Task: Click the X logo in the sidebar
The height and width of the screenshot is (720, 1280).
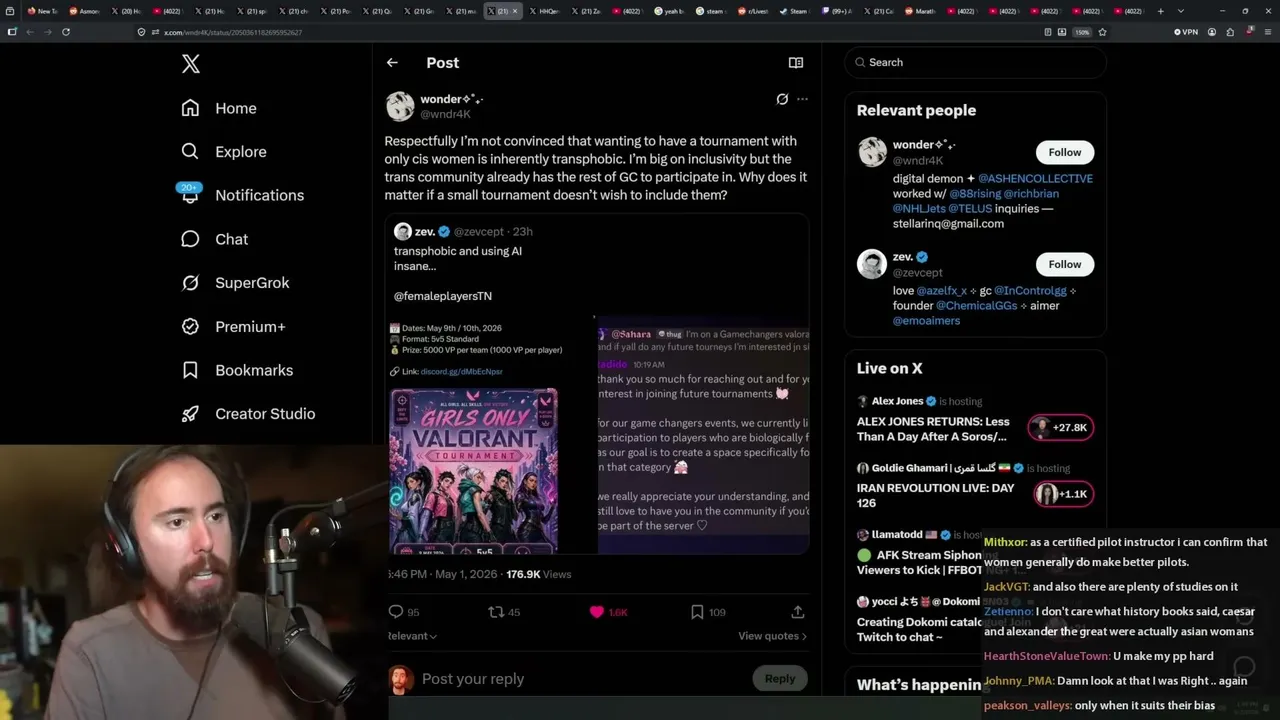Action: tap(191, 64)
